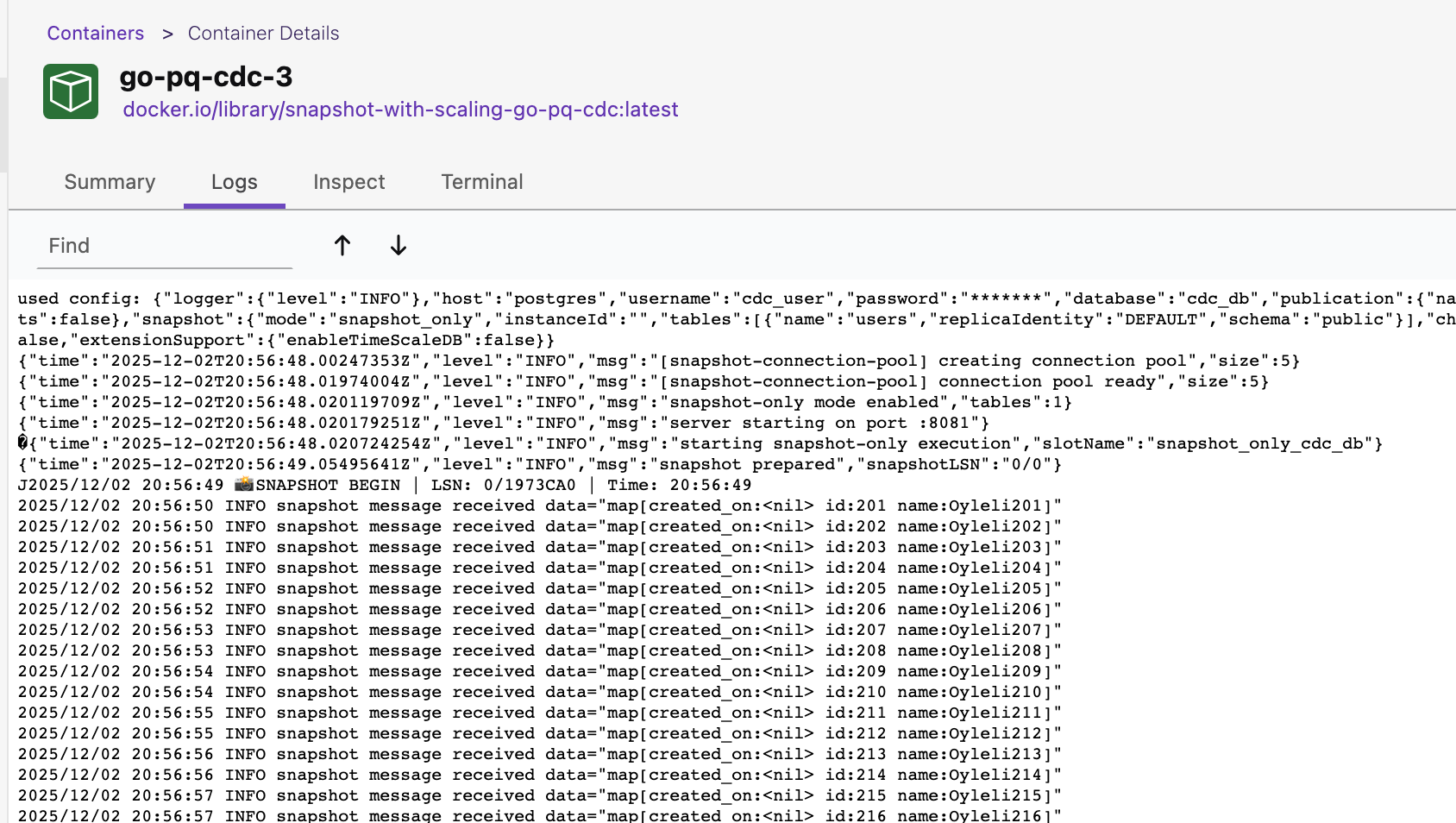Select the Logs tab
The height and width of the screenshot is (823, 1456).
234,182
